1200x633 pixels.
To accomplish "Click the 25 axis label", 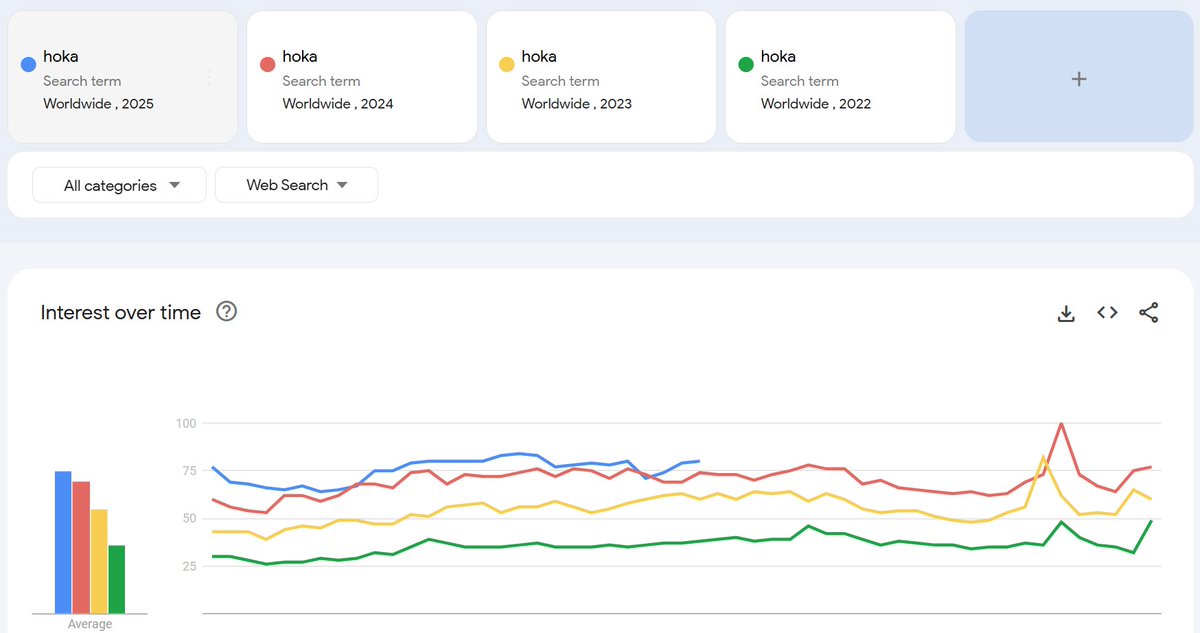I will tap(189, 566).
